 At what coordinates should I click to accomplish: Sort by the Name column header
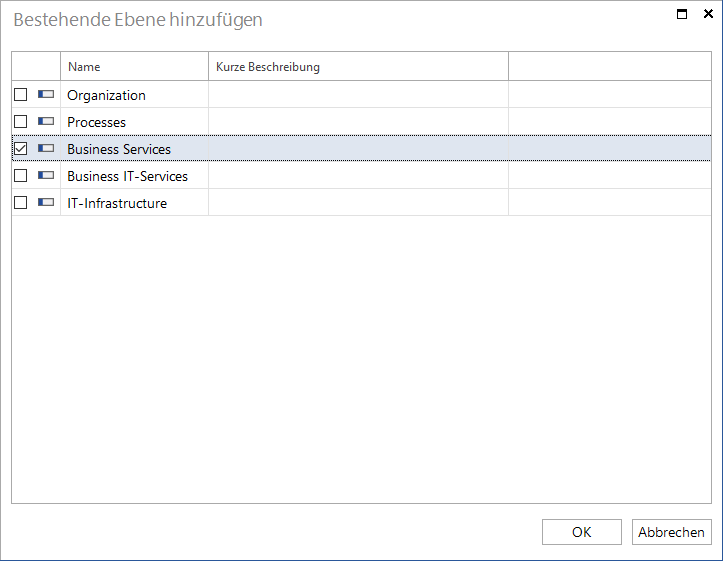134,66
